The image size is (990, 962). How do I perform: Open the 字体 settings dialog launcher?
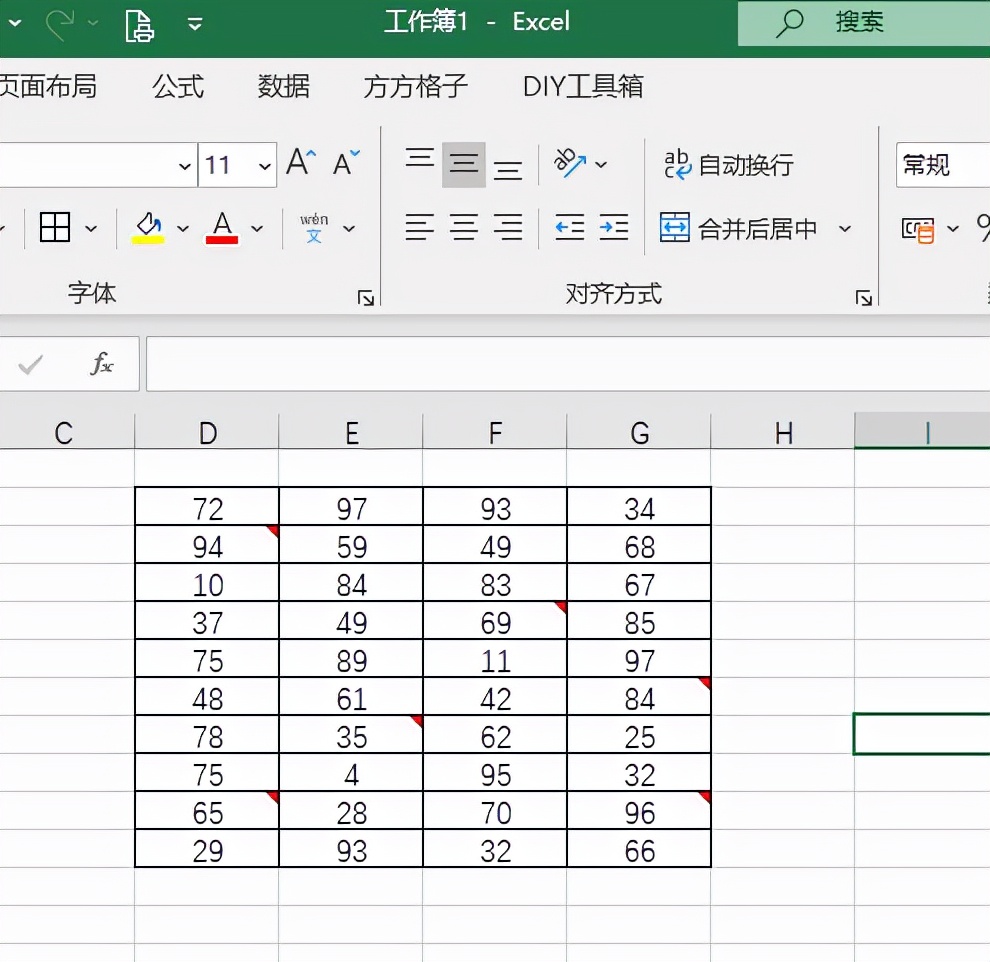coord(366,296)
